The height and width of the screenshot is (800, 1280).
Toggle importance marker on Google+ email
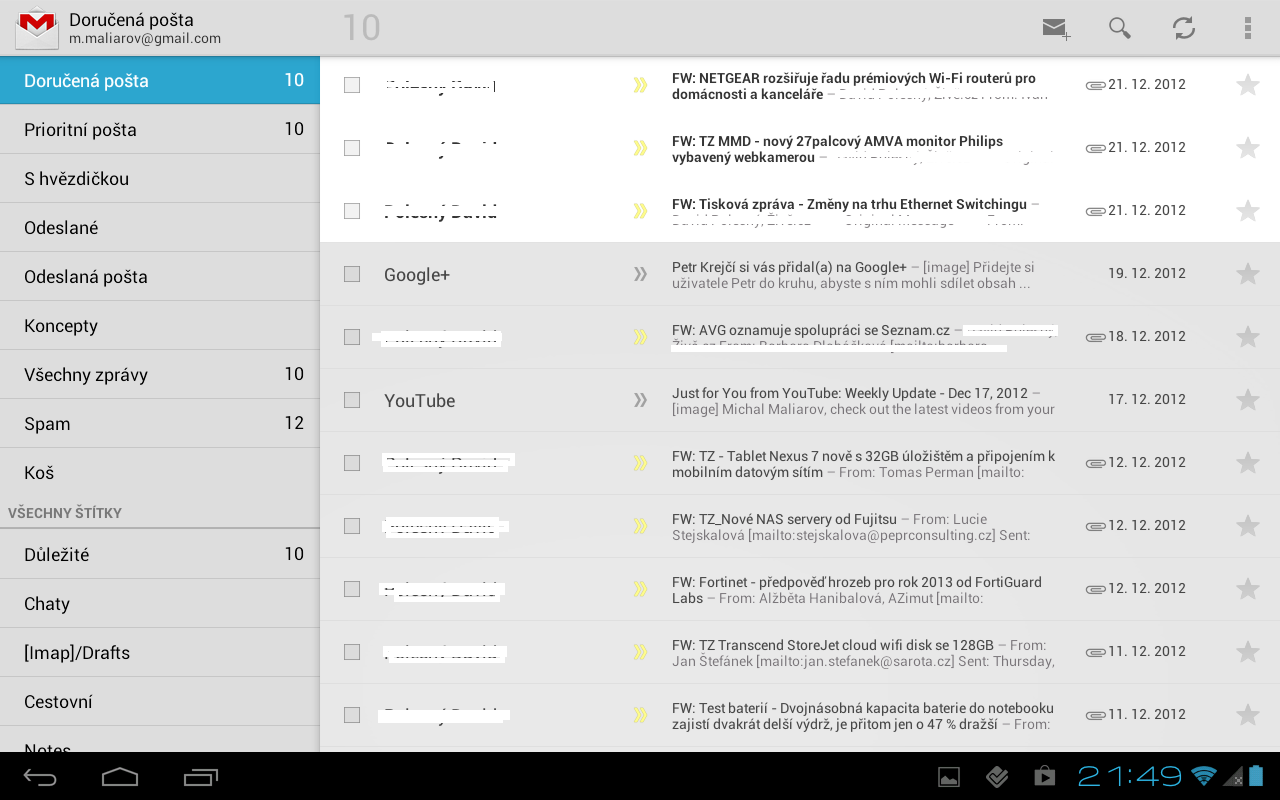640,274
